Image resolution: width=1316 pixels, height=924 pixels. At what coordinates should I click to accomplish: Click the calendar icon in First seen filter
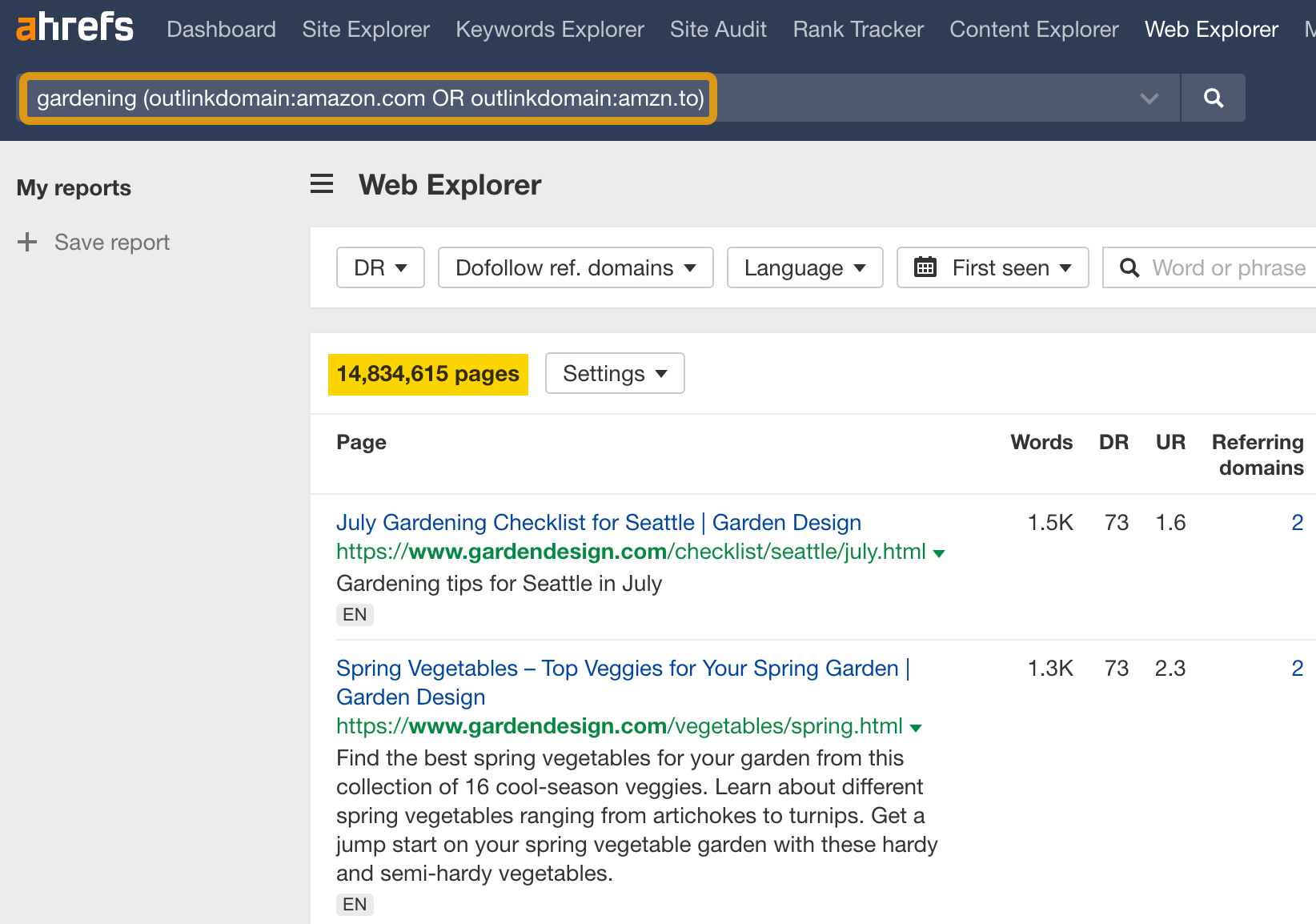pyautogui.click(x=926, y=267)
